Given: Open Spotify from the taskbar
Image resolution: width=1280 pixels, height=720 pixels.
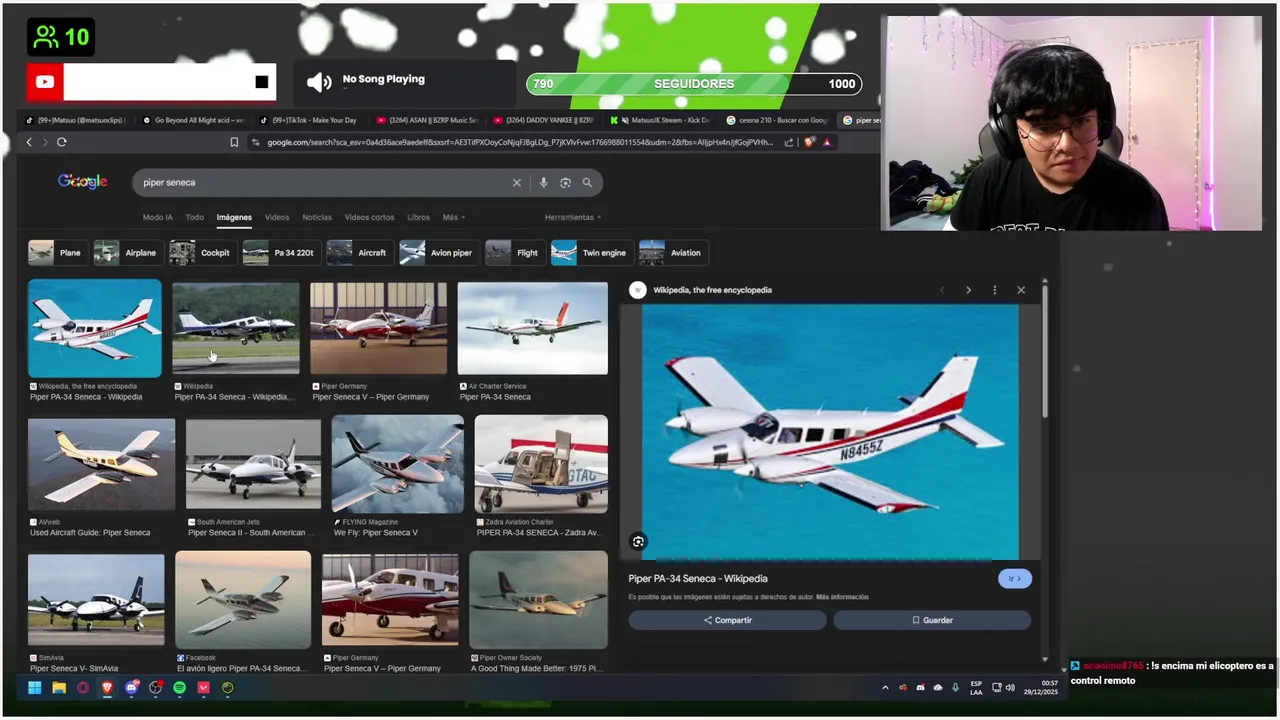Looking at the screenshot, I should [x=179, y=688].
